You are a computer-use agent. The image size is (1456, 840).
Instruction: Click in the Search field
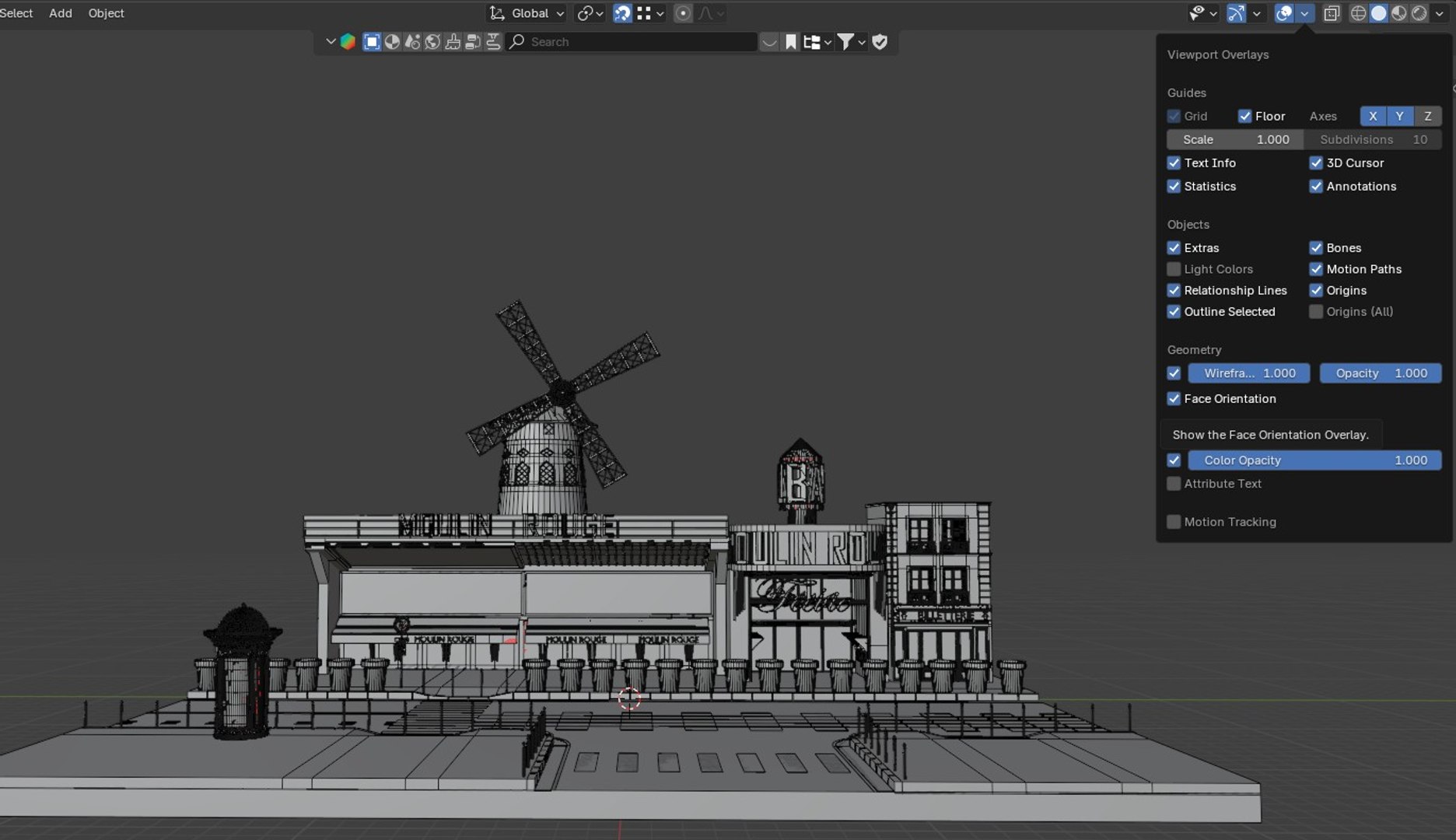point(632,42)
